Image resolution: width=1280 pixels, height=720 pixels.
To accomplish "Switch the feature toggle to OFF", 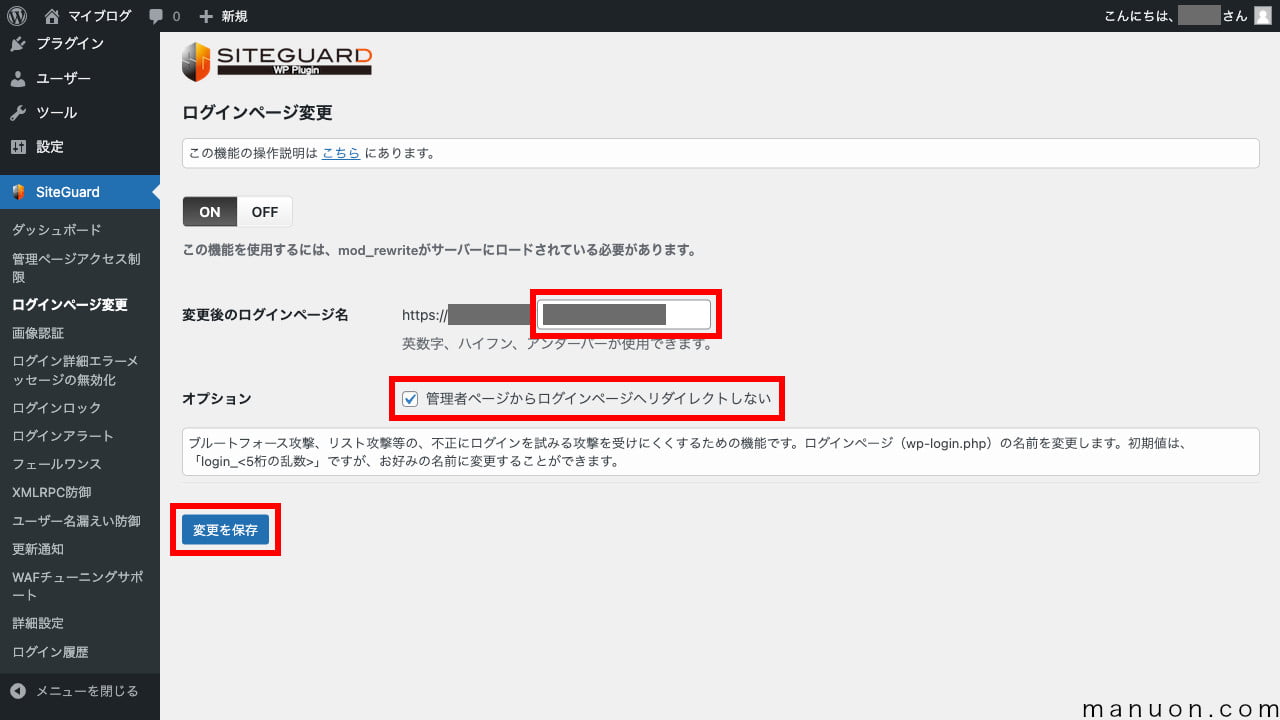I will [x=265, y=212].
